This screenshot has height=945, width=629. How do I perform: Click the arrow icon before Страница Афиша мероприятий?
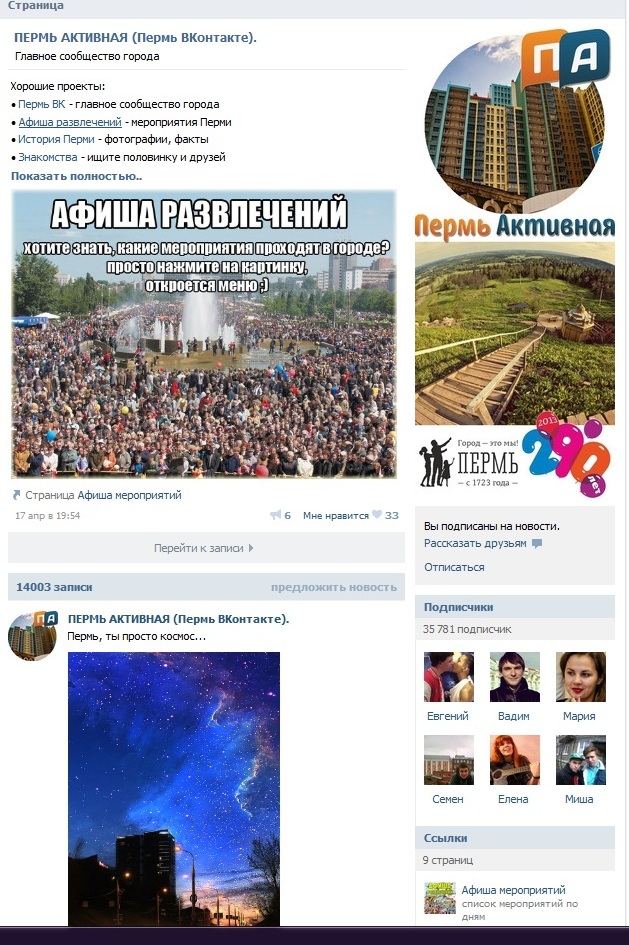point(17,495)
